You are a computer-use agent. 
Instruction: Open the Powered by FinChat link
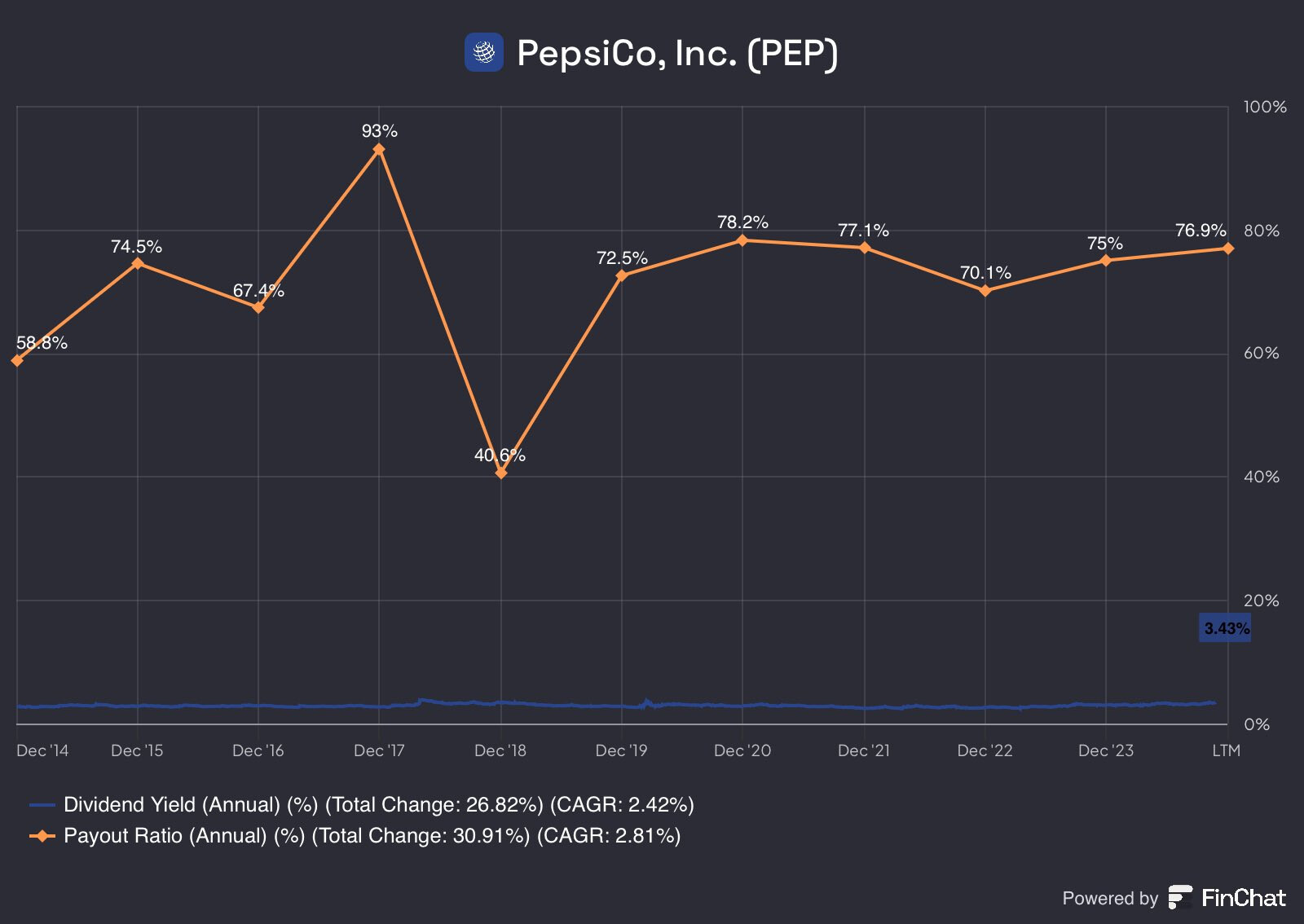coord(1174,898)
